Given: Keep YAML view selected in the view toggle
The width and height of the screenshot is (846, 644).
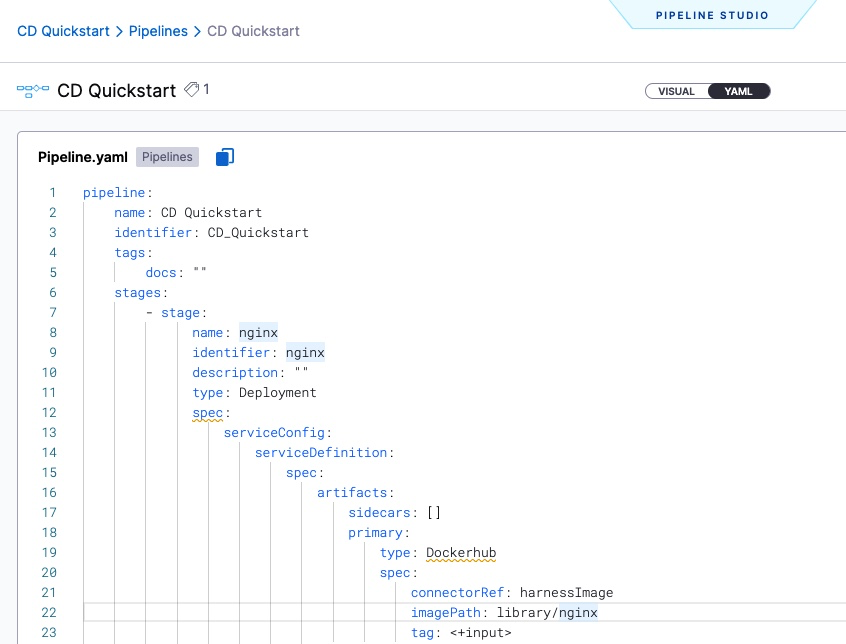Looking at the screenshot, I should point(739,91).
